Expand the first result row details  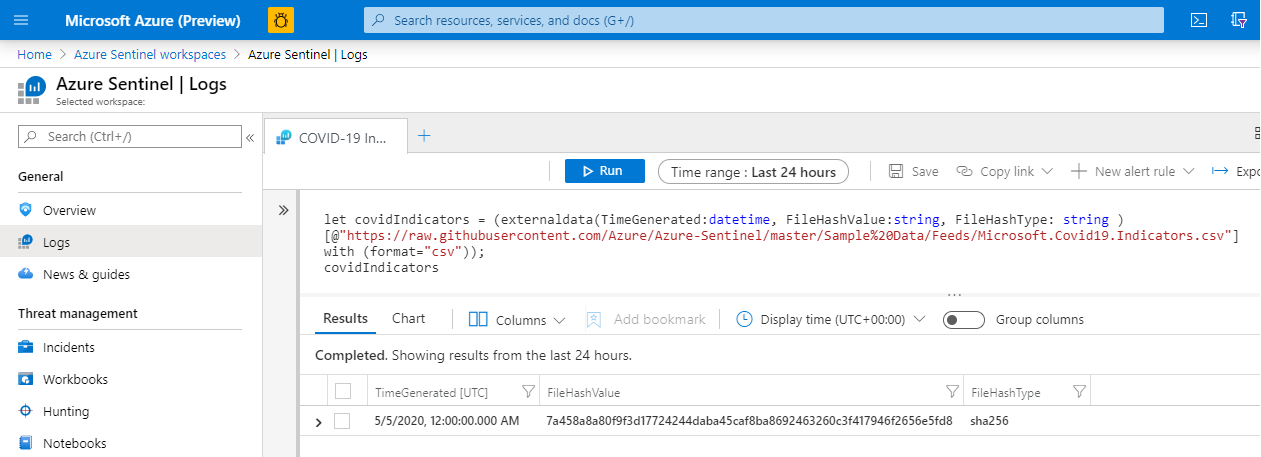tap(319, 422)
